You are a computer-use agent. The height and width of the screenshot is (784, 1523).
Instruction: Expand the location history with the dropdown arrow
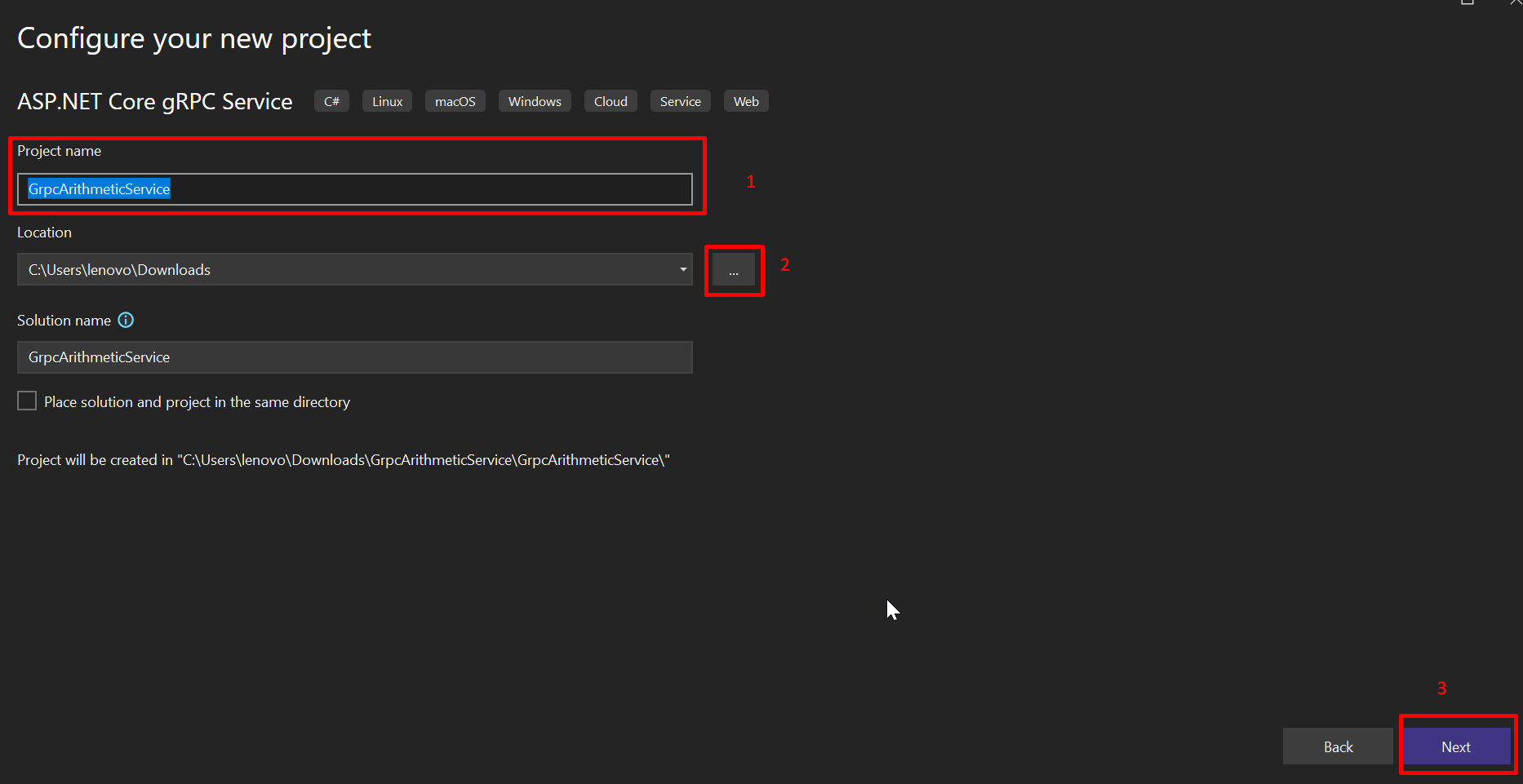tap(682, 269)
